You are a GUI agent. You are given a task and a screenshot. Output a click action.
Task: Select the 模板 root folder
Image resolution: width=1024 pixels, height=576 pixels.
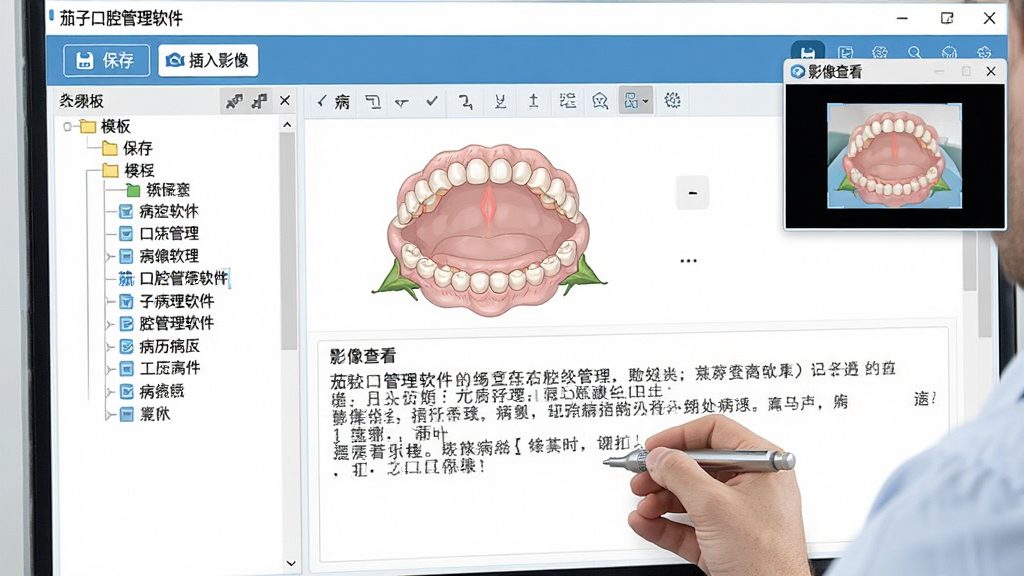point(105,126)
